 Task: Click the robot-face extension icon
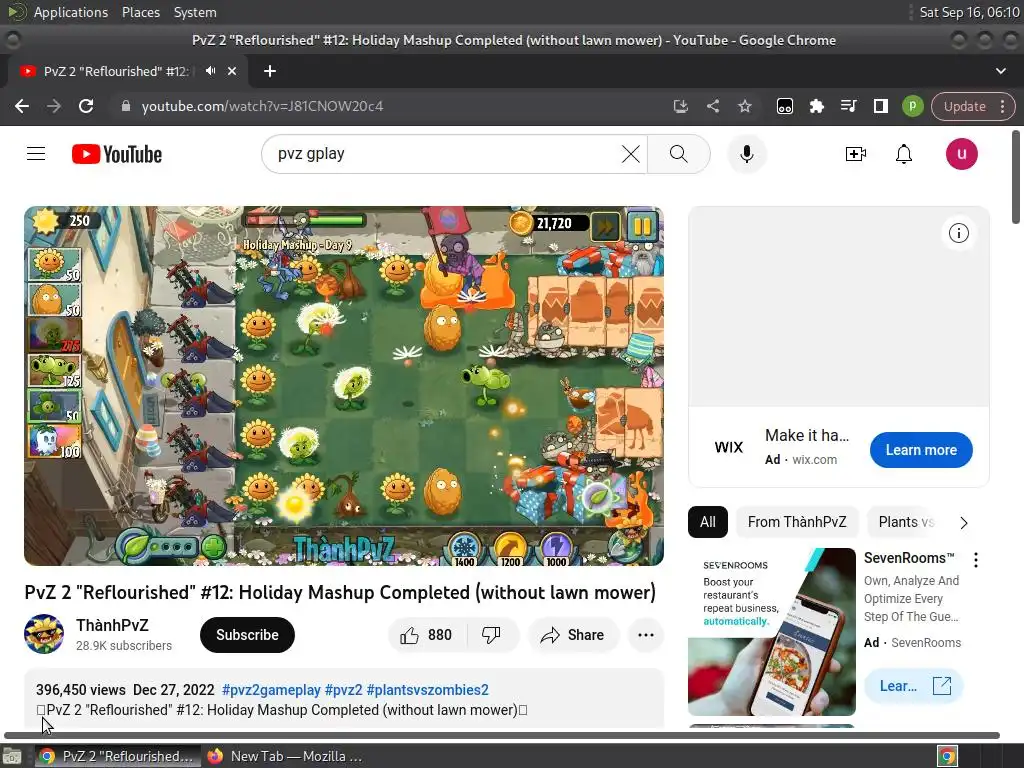click(x=784, y=106)
